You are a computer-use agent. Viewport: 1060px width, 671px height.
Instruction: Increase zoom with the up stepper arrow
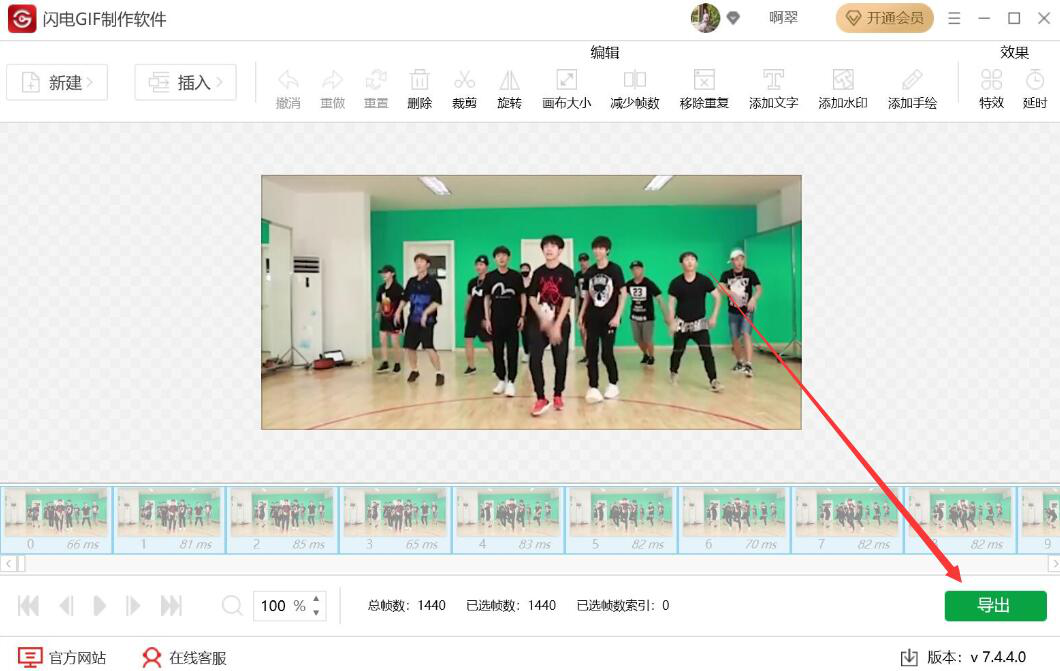pyautogui.click(x=316, y=599)
